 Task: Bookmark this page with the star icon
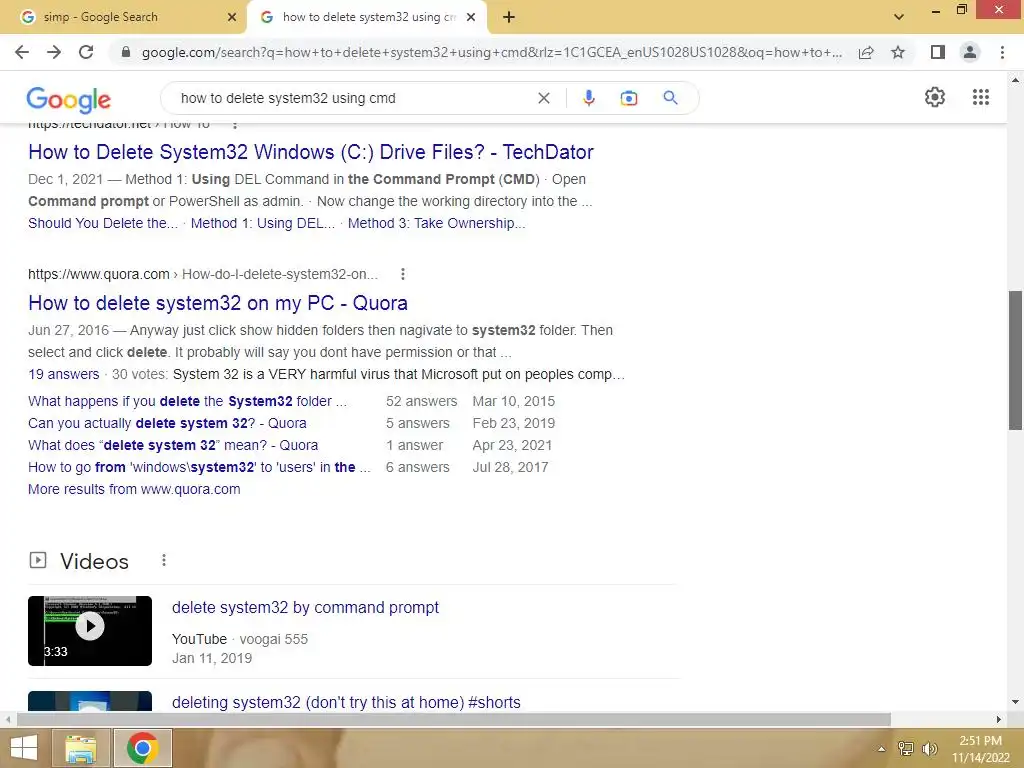point(898,52)
